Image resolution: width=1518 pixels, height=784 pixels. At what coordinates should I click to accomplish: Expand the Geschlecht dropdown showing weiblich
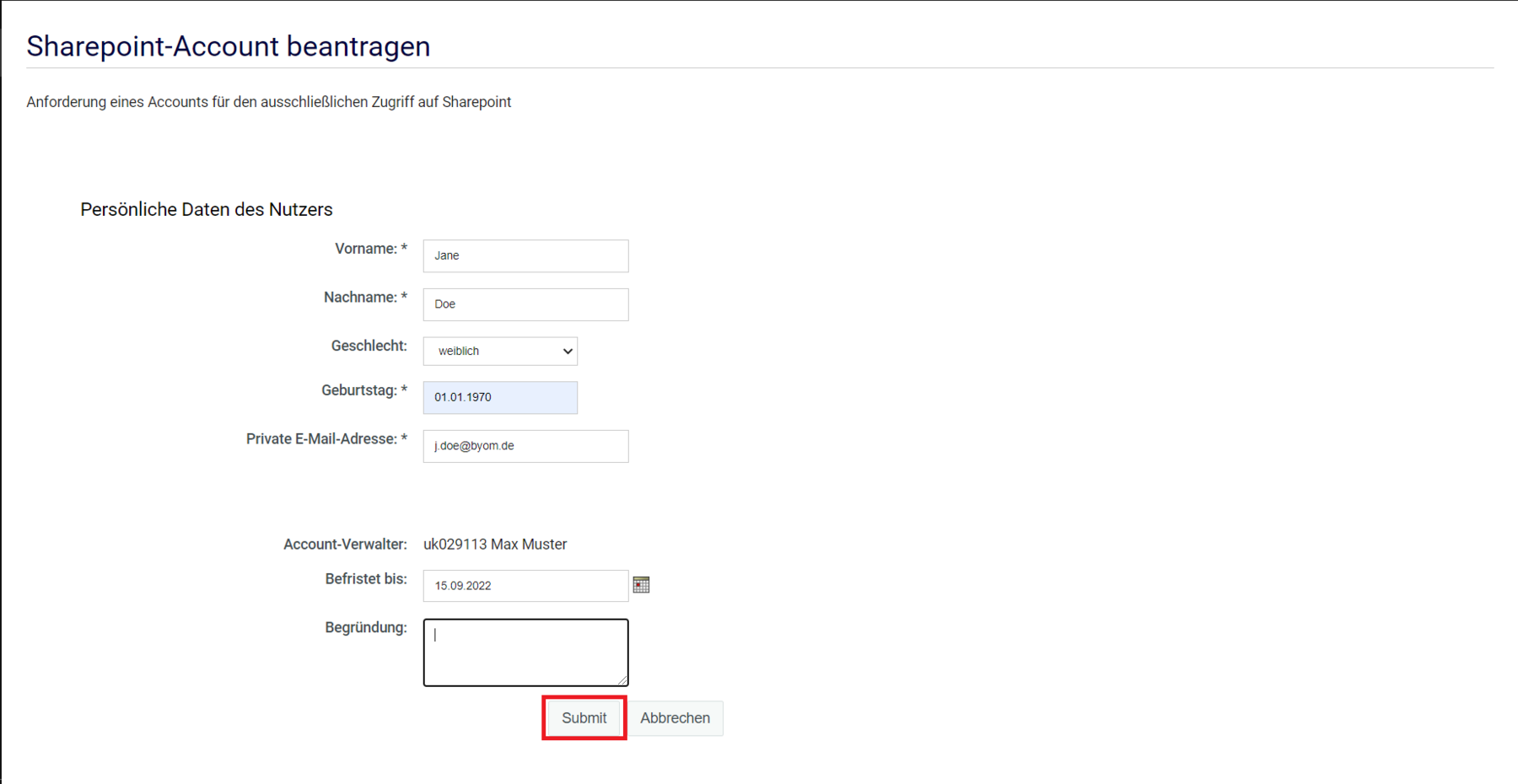pyautogui.click(x=500, y=352)
